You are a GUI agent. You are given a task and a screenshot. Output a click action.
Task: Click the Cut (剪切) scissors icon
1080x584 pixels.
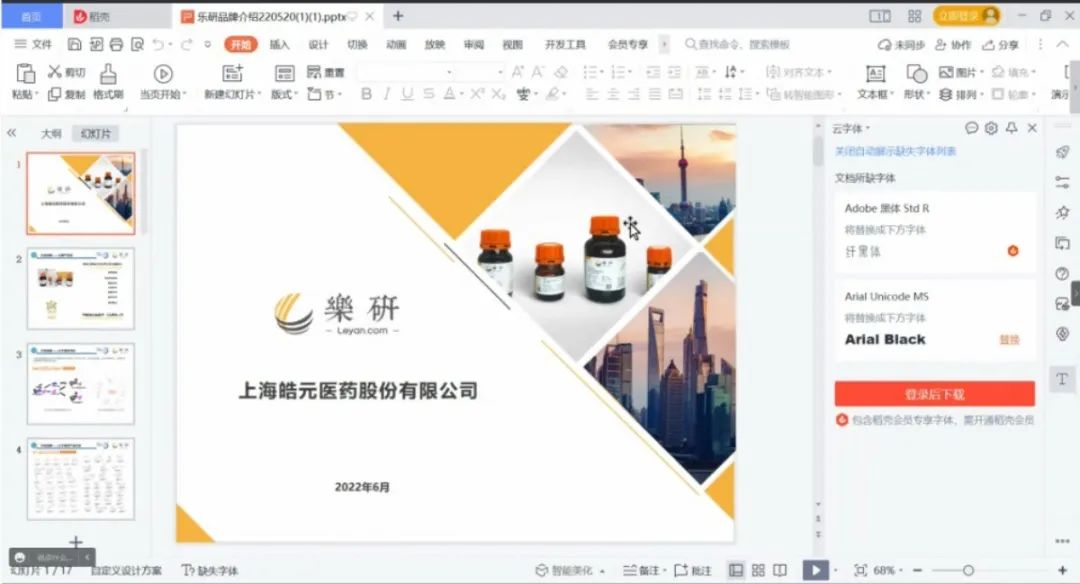(55, 72)
